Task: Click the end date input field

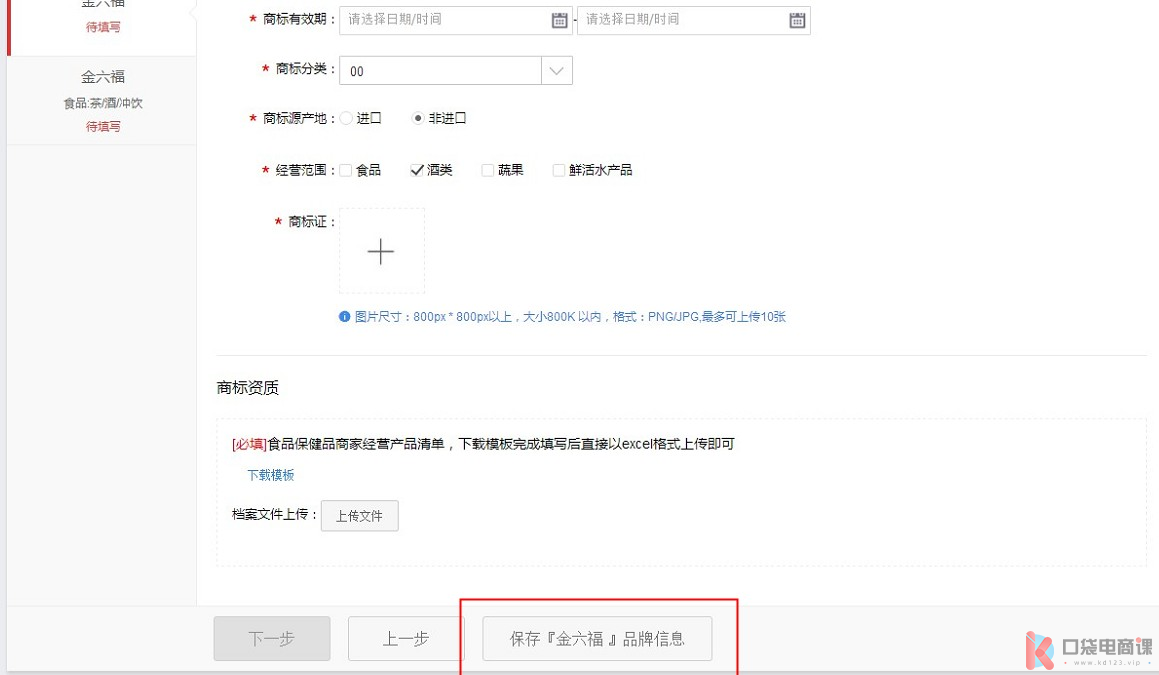Action: pos(682,20)
